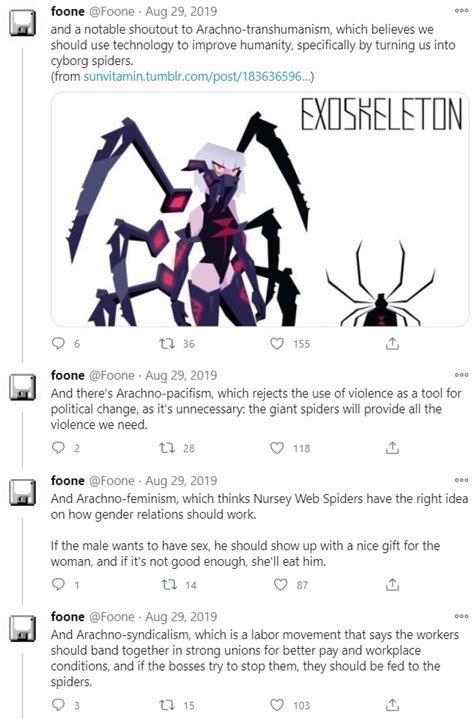Image resolution: width=474 pixels, height=719 pixels.
Task: Open the sunvitamin.tumblr.com post link
Action: [x=198, y=76]
